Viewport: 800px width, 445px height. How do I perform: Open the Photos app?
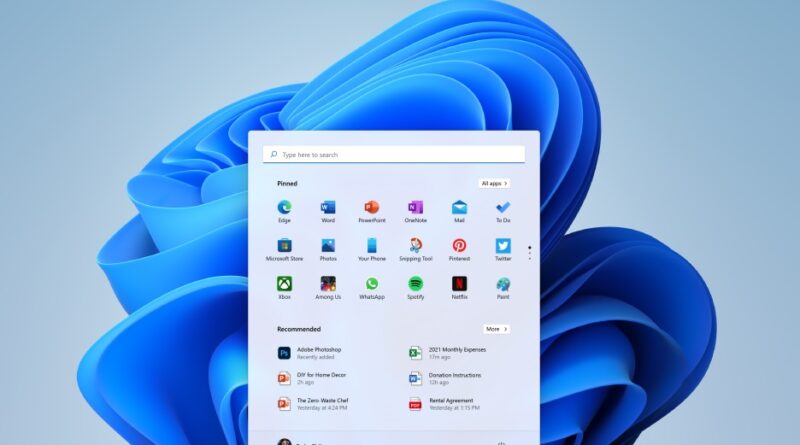pyautogui.click(x=328, y=250)
